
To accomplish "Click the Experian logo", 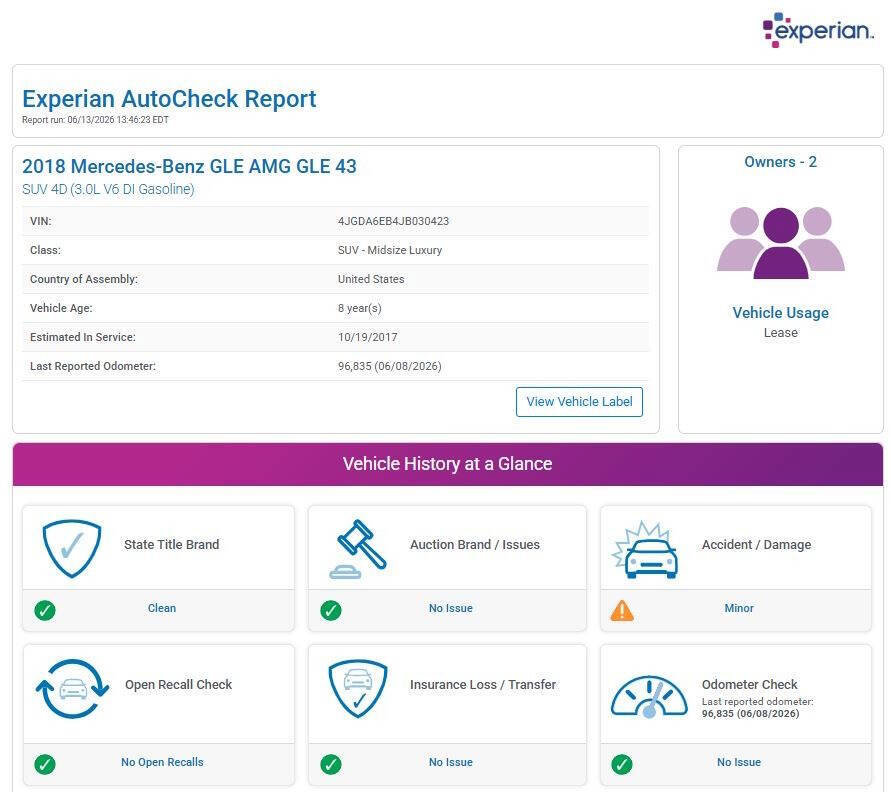I will [x=817, y=30].
